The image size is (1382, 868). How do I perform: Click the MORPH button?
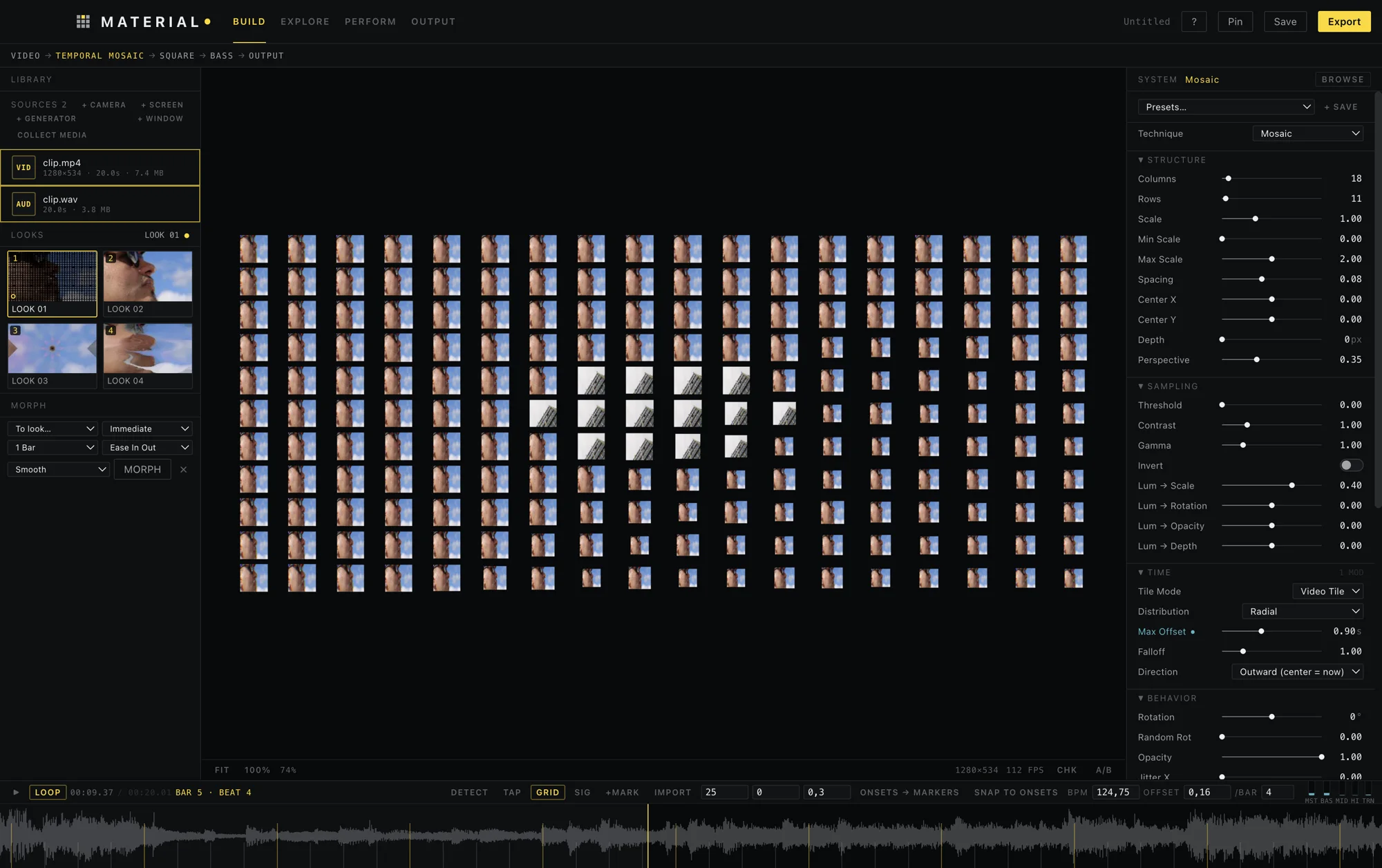click(x=142, y=469)
